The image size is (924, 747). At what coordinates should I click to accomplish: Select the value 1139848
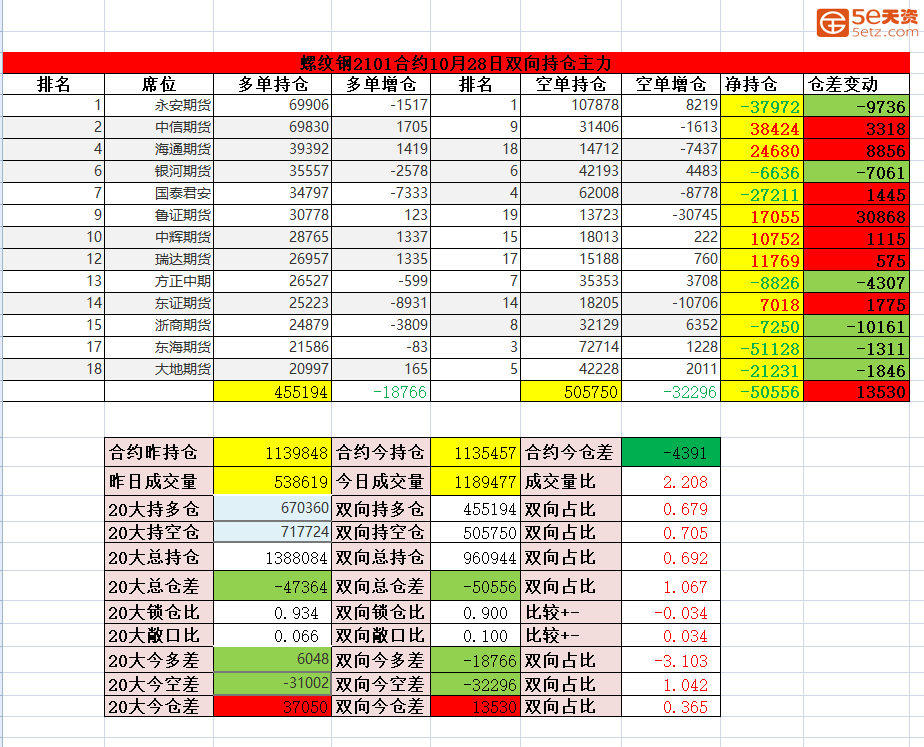(x=273, y=452)
